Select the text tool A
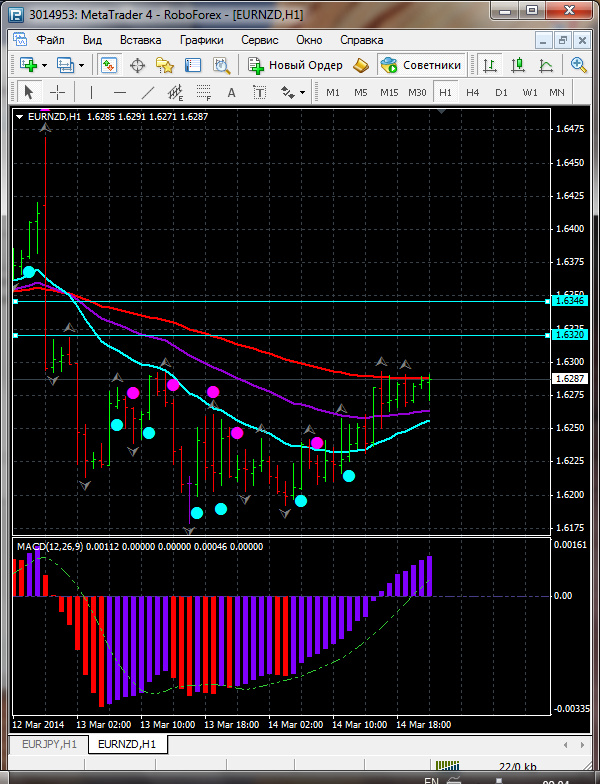The width and height of the screenshot is (600, 784). click(x=231, y=92)
